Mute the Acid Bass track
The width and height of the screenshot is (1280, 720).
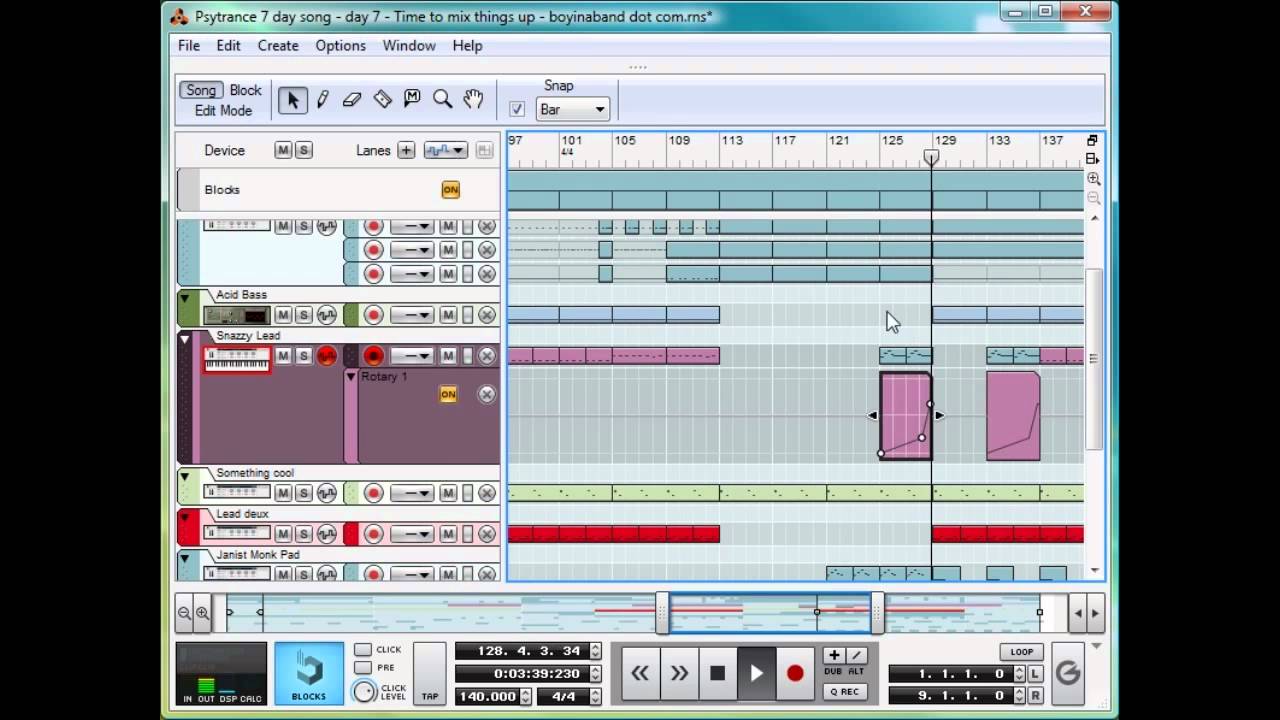point(284,315)
